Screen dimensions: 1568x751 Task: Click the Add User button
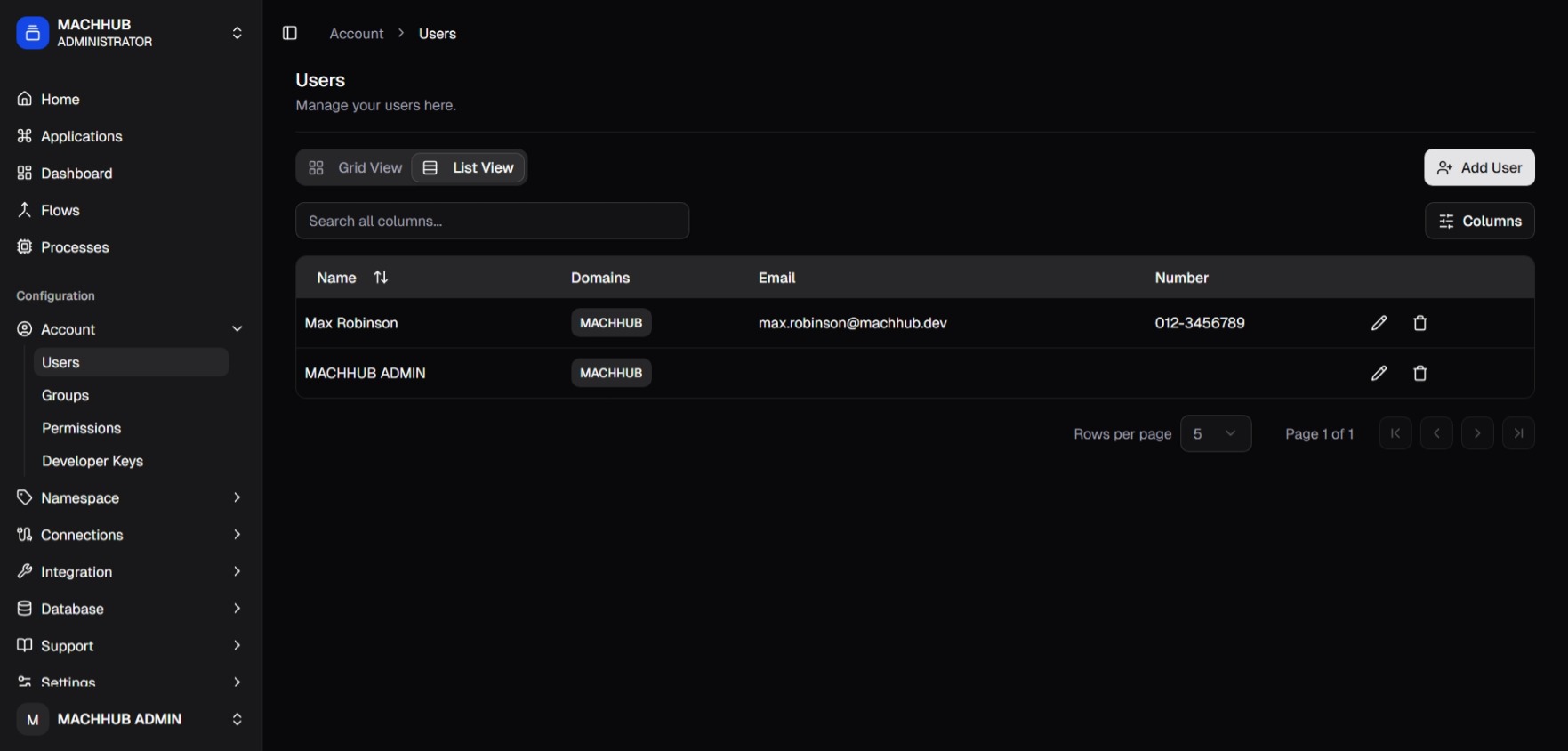(1479, 167)
